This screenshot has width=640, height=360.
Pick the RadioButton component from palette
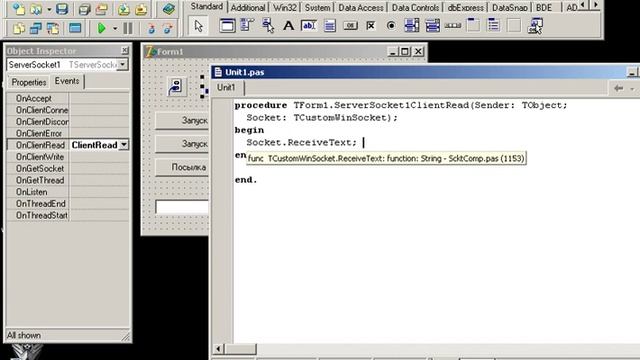(x=391, y=26)
